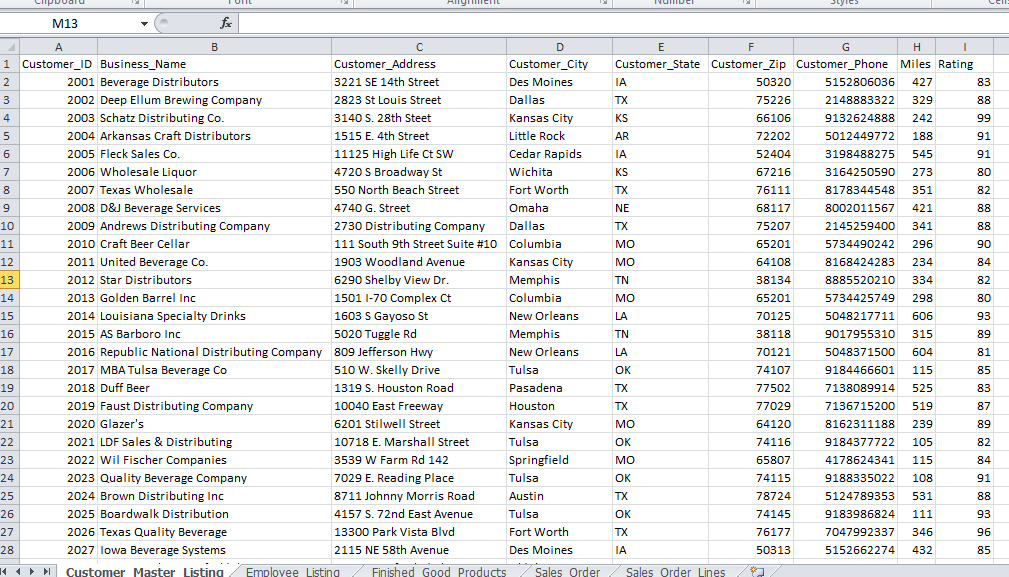Select column G header
Viewport: 1009px width, 577px height.
[x=846, y=47]
